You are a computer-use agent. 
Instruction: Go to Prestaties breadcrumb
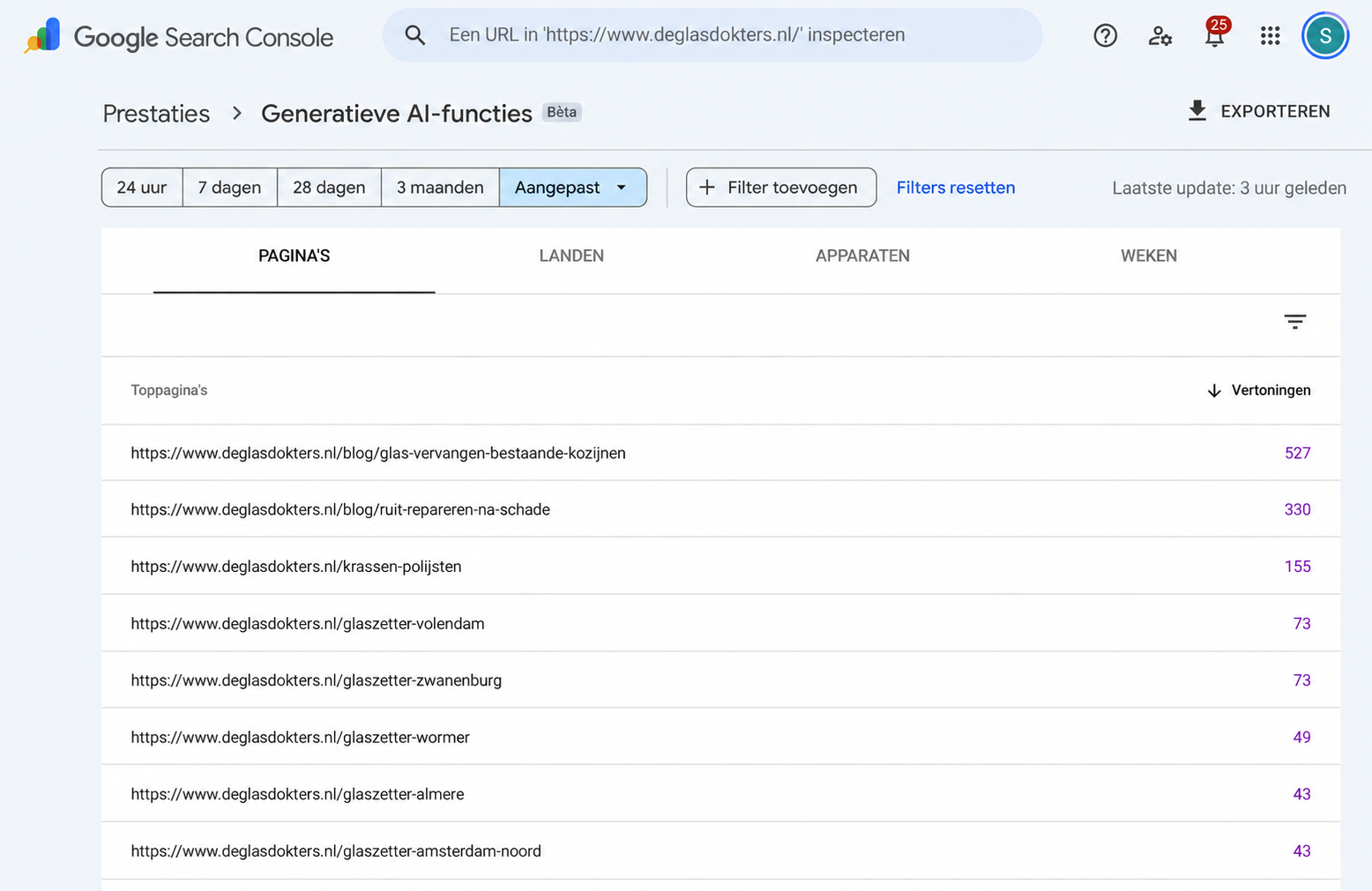click(x=156, y=114)
